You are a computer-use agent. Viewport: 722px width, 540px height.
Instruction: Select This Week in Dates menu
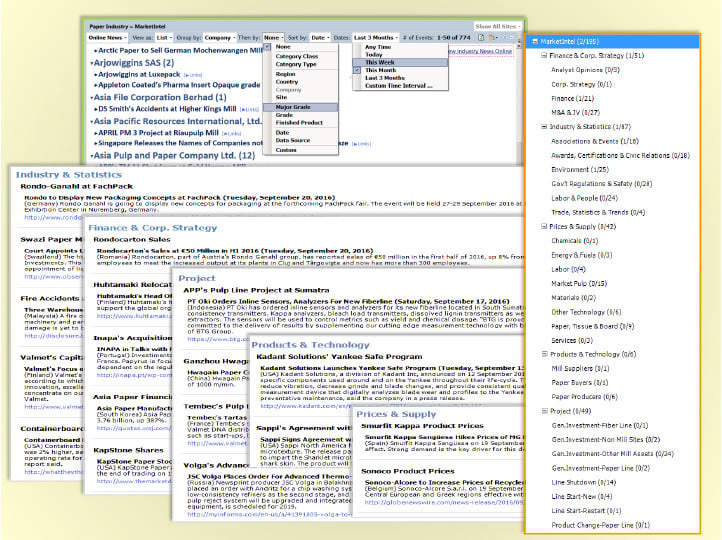[x=400, y=63]
